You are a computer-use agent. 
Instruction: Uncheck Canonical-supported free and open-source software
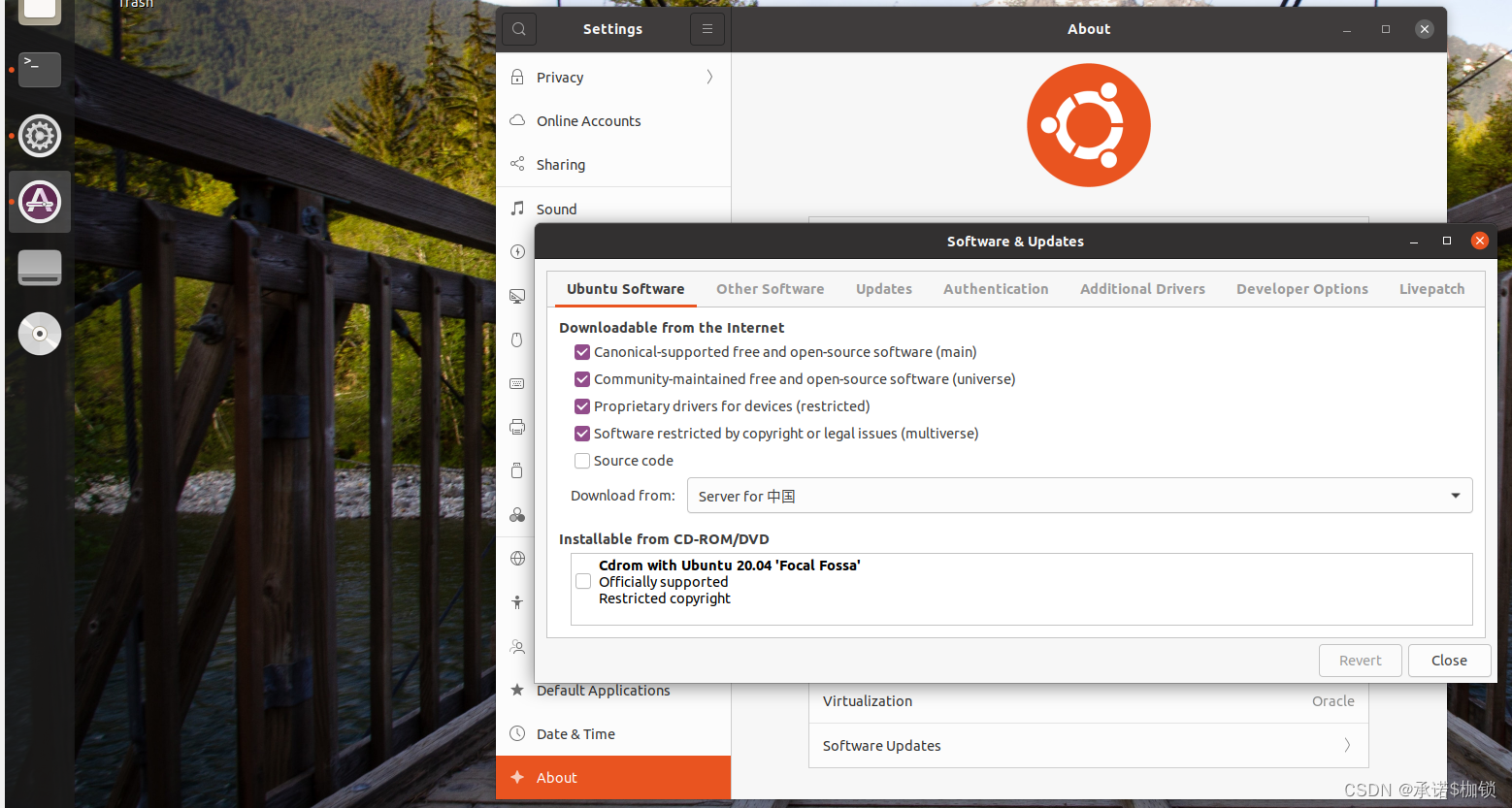click(x=581, y=352)
